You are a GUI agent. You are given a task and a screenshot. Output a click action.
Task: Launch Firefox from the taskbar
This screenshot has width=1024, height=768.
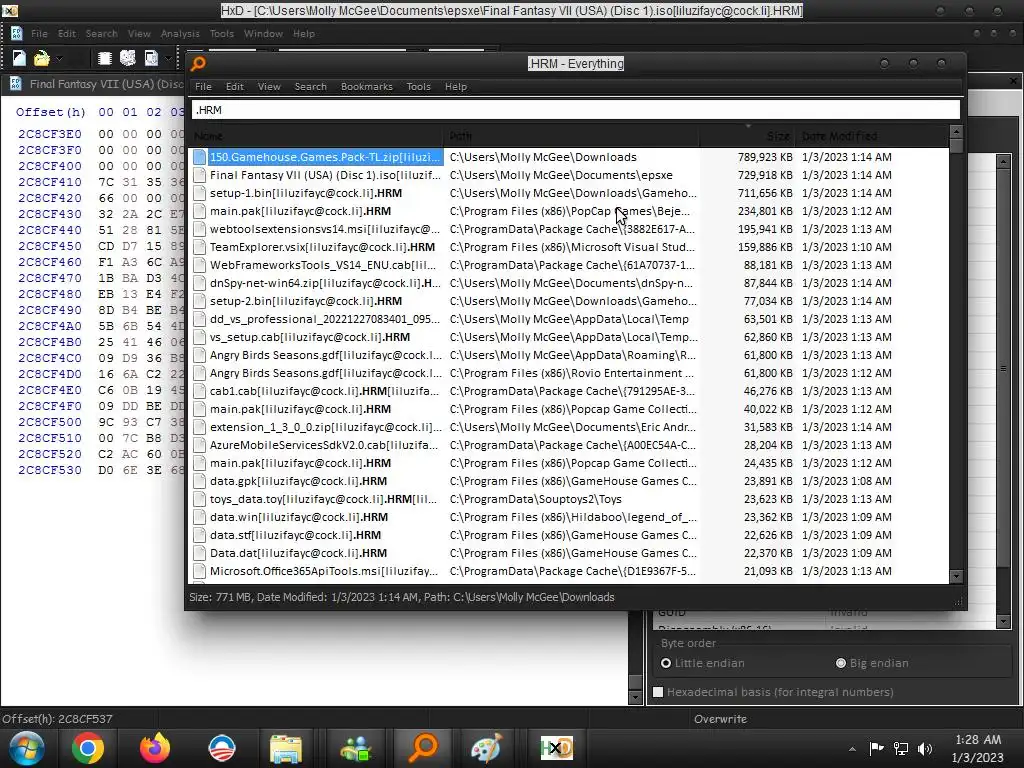tap(155, 748)
